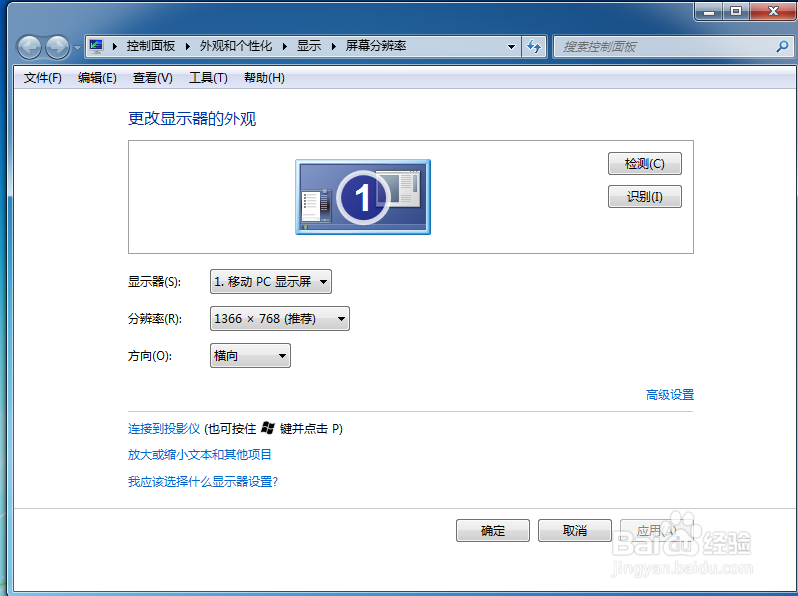Image resolution: width=798 pixels, height=596 pixels.
Task: Open the 工具(T) menu
Action: click(208, 78)
